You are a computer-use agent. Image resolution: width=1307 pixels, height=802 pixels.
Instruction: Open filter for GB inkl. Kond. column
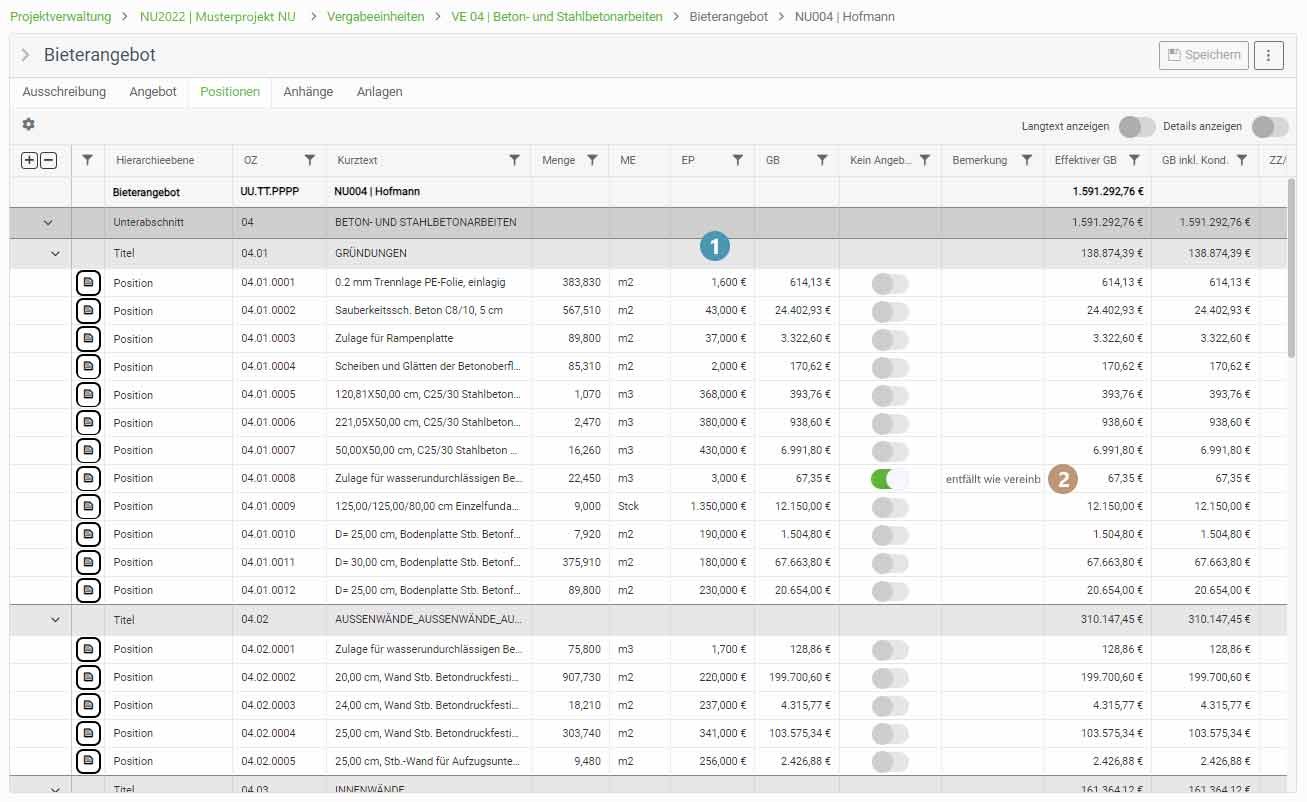pyautogui.click(x=1242, y=160)
